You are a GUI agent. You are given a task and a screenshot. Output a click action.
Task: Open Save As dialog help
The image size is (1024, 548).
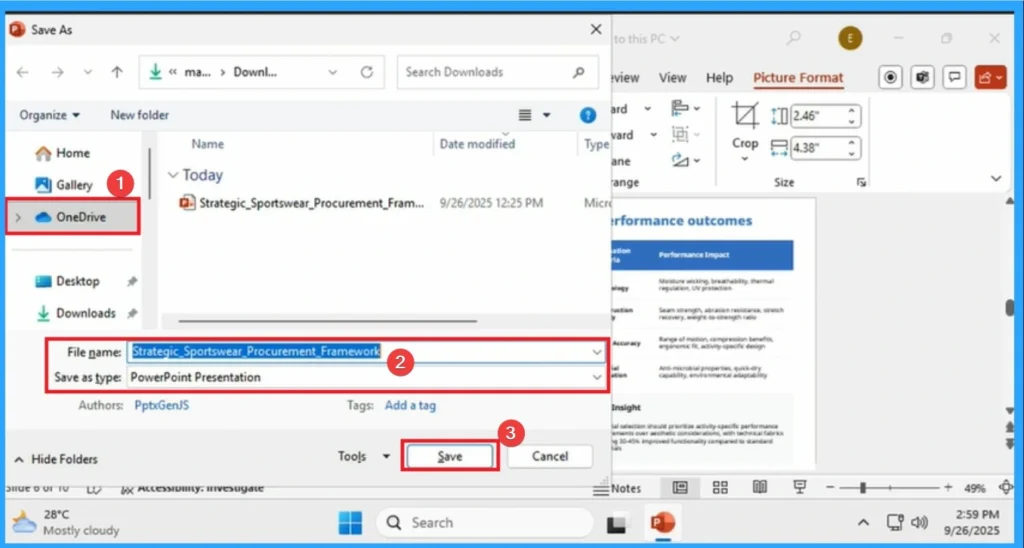(x=588, y=116)
